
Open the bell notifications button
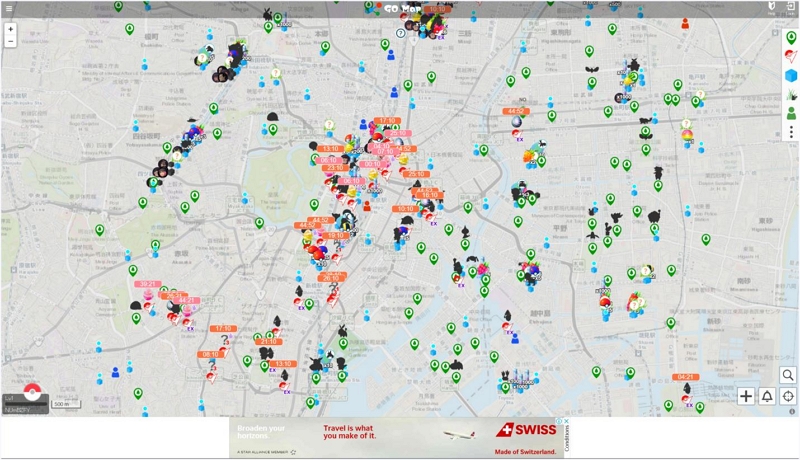tap(767, 396)
